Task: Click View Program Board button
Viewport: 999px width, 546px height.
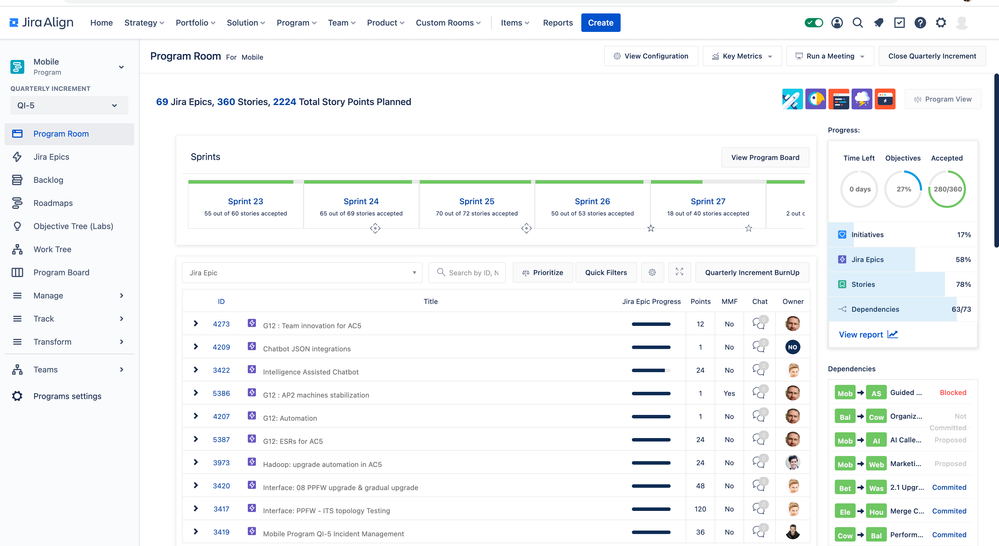Action: [x=765, y=157]
